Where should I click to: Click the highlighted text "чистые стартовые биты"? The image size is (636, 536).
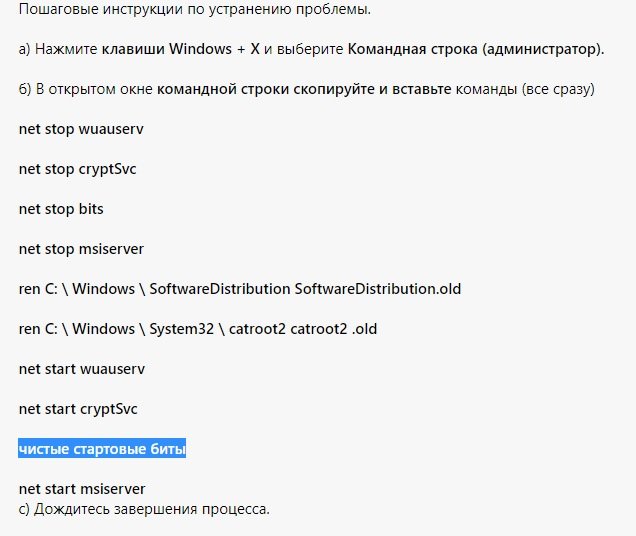click(x=102, y=449)
